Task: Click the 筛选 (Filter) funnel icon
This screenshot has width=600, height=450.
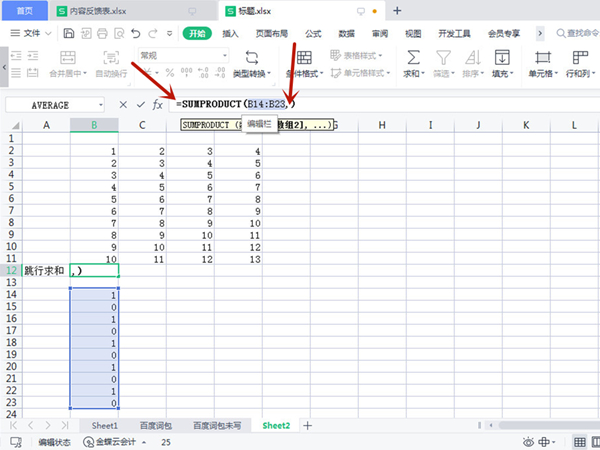Action: click(442, 58)
